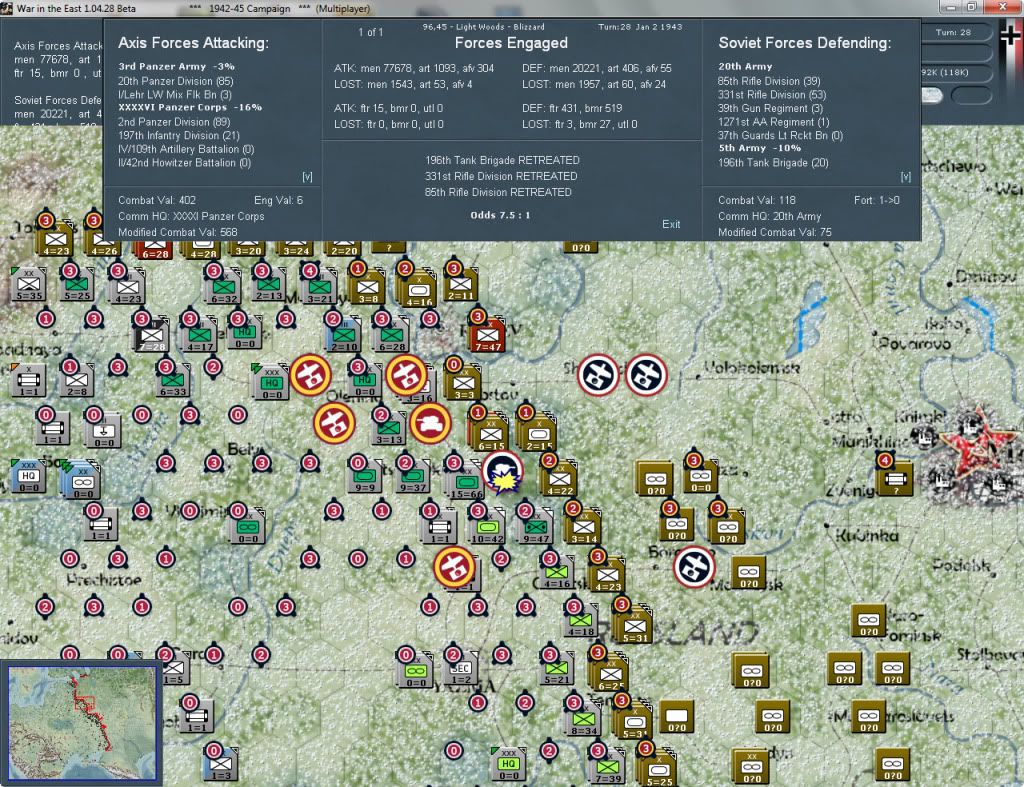Select the 4=18 infantry counter

(x=581, y=620)
